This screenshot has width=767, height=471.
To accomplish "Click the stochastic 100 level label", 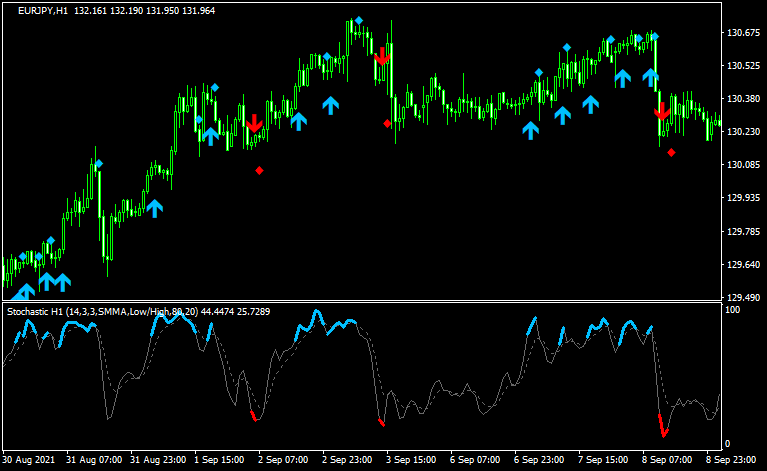I will (x=732, y=312).
